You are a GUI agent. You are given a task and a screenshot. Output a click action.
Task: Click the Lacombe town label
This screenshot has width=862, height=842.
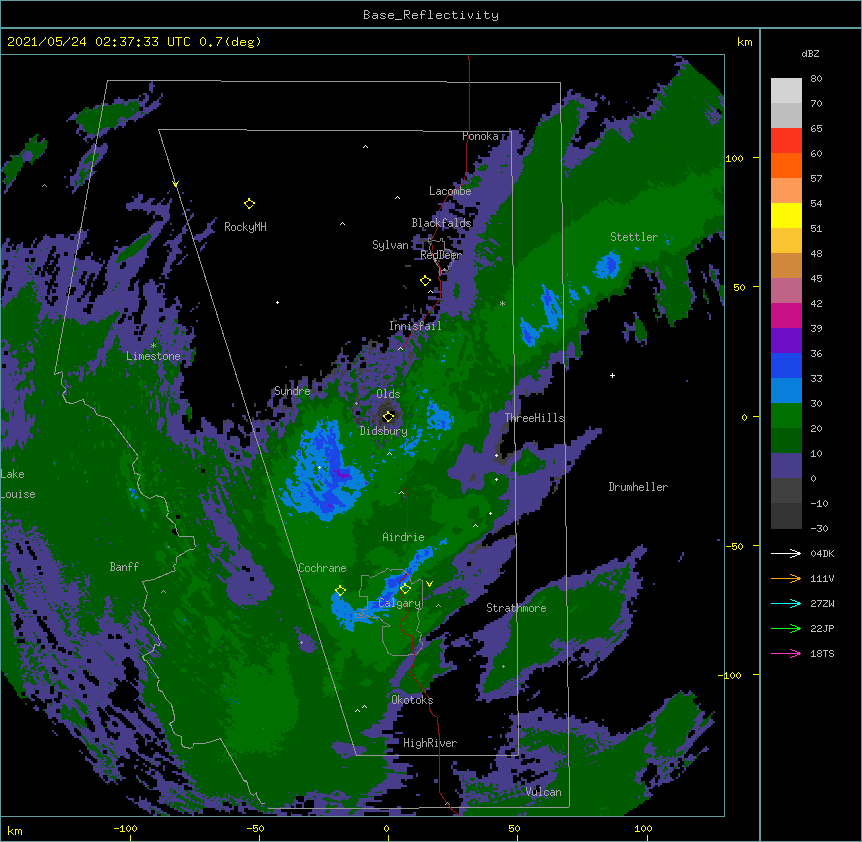pos(450,191)
